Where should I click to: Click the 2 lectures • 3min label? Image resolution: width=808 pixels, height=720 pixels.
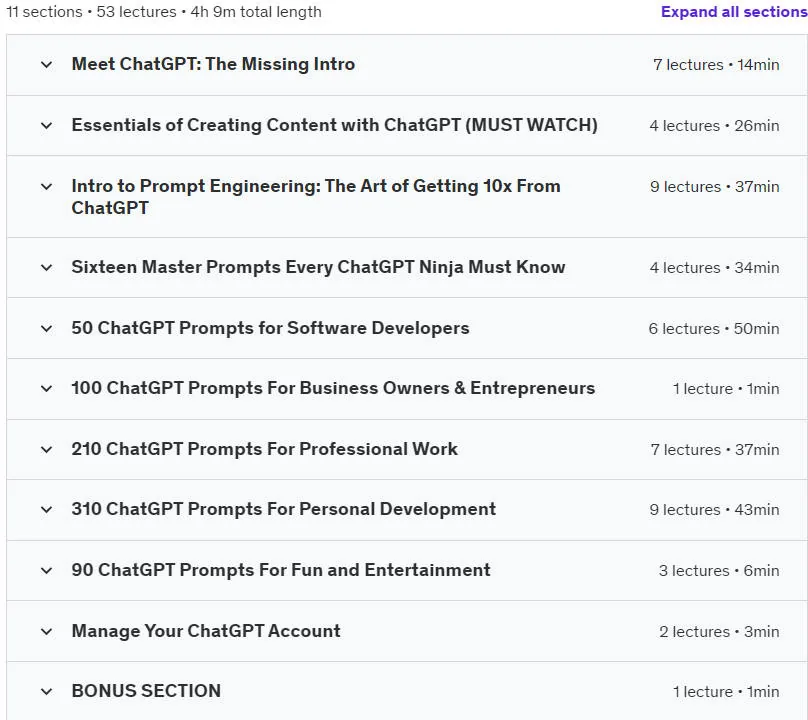point(719,631)
